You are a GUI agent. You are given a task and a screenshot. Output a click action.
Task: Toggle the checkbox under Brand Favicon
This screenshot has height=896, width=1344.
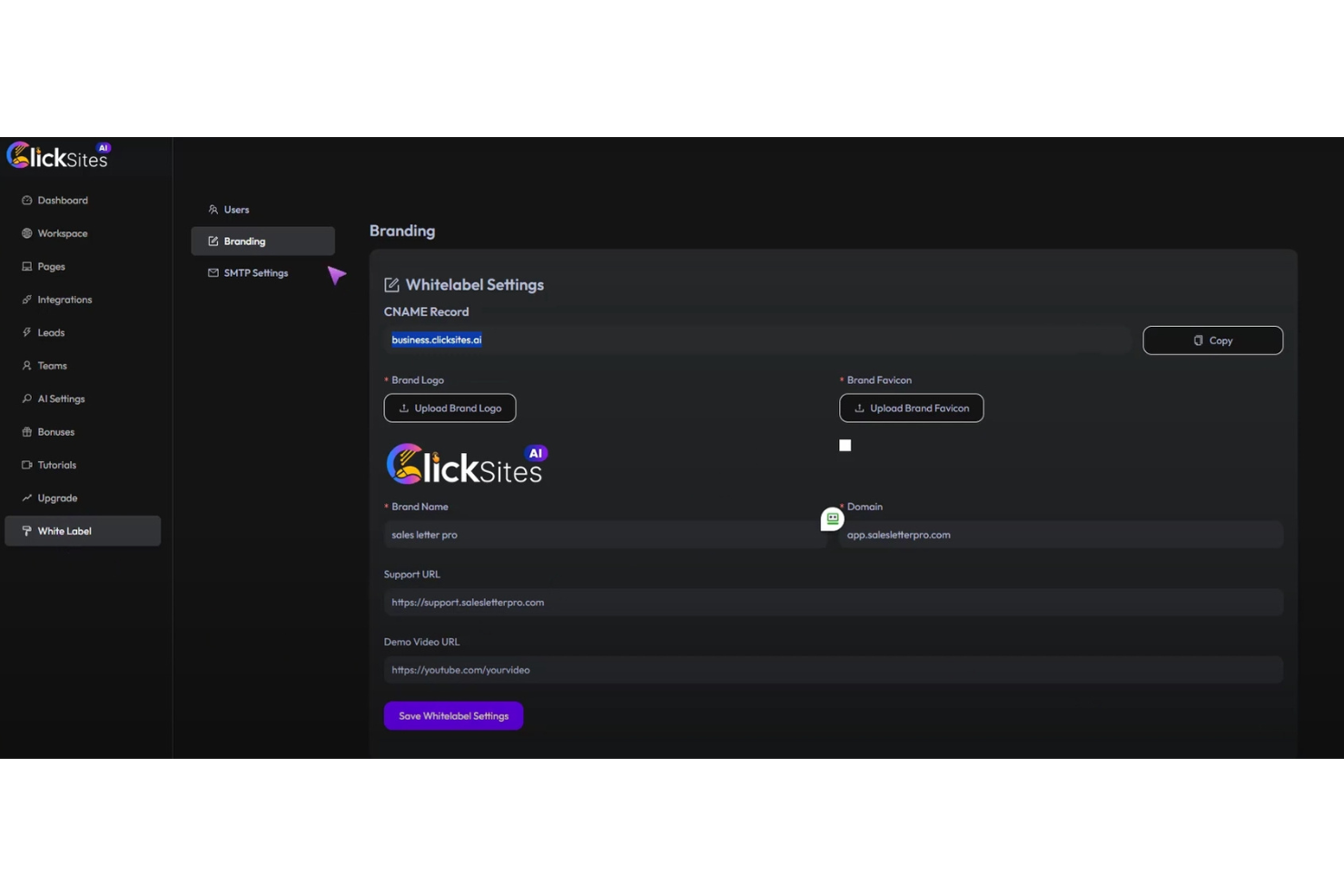click(845, 445)
